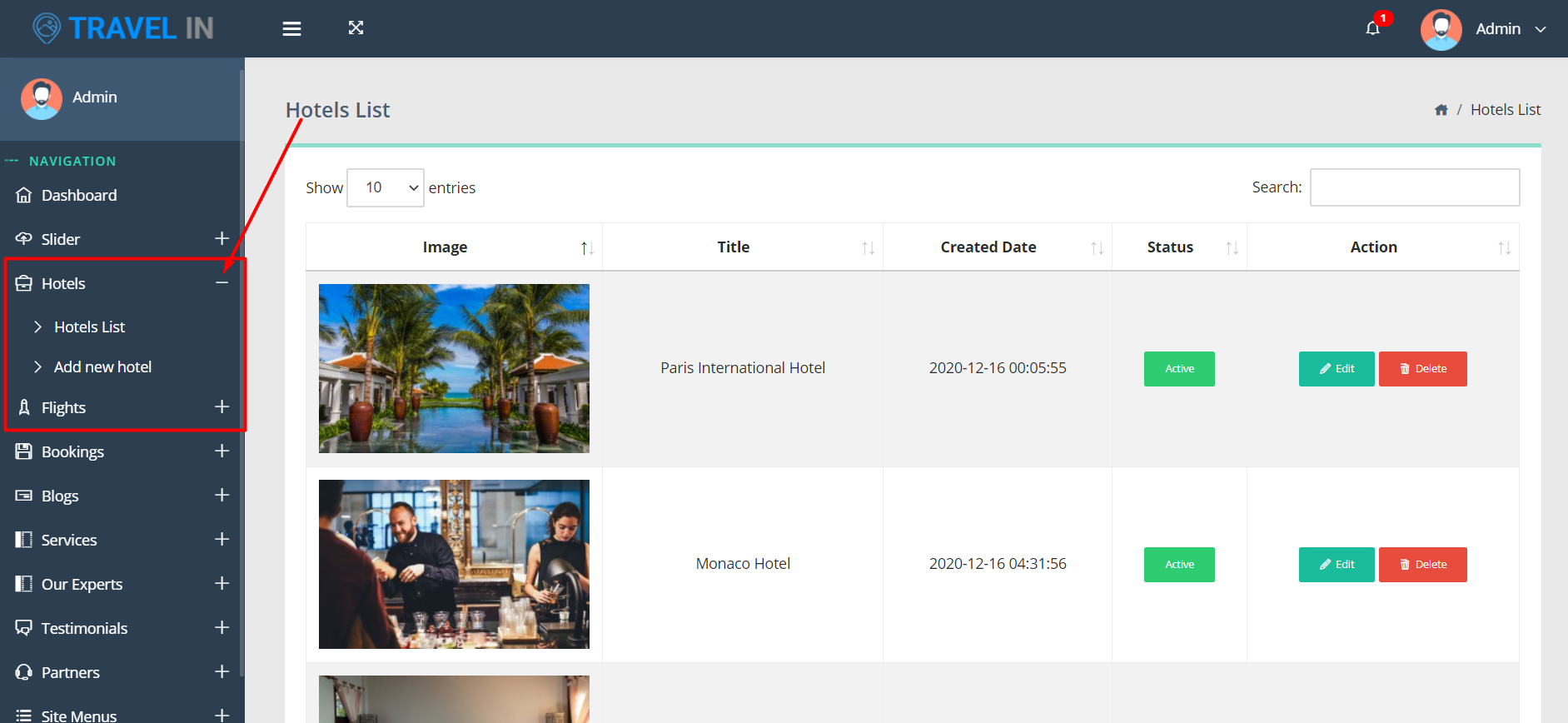Screen dimensions: 1568x723
Task: Click the date 2020-12-16 00:05:55
Action: tap(998, 368)
